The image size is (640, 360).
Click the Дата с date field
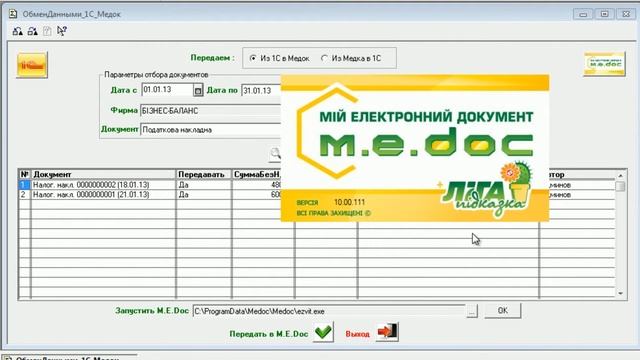point(167,90)
